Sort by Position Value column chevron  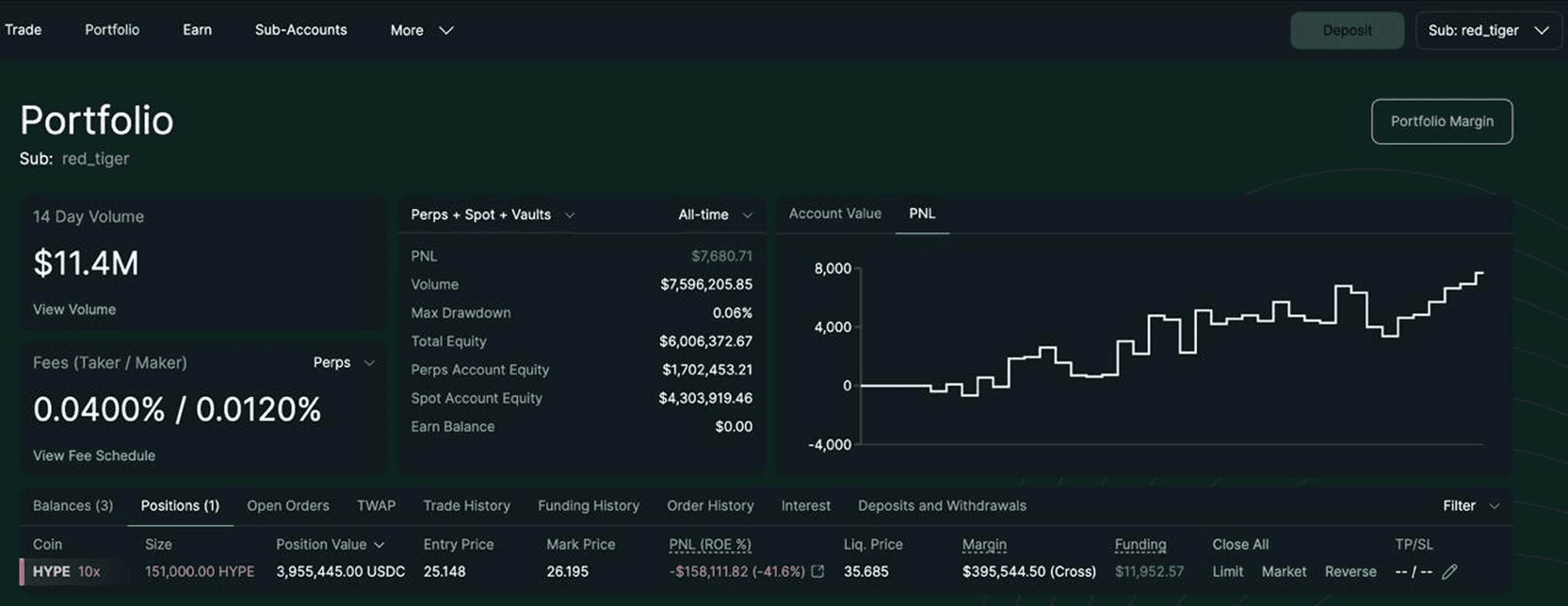[x=379, y=545]
